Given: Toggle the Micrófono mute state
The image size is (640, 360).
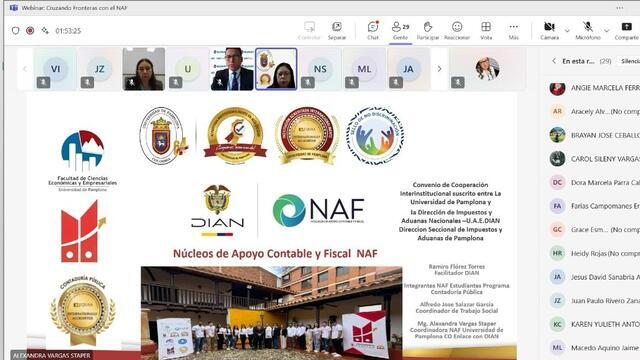Looking at the screenshot, I should coord(588,31).
